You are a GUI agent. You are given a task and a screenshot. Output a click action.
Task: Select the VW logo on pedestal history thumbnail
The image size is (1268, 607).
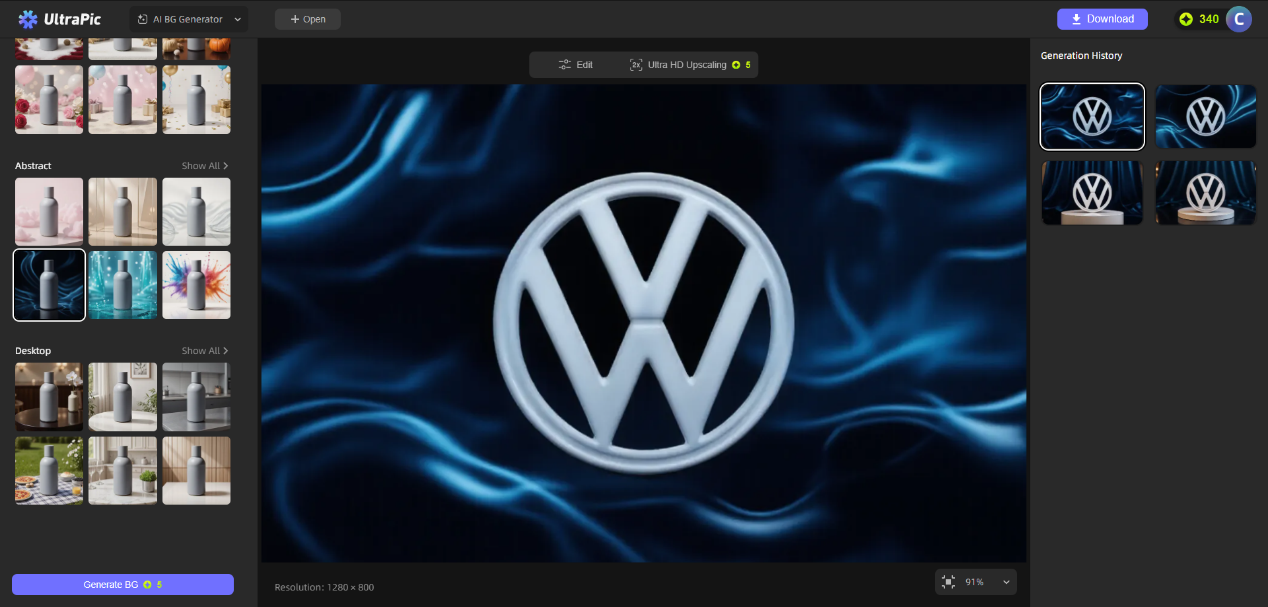coord(1092,192)
